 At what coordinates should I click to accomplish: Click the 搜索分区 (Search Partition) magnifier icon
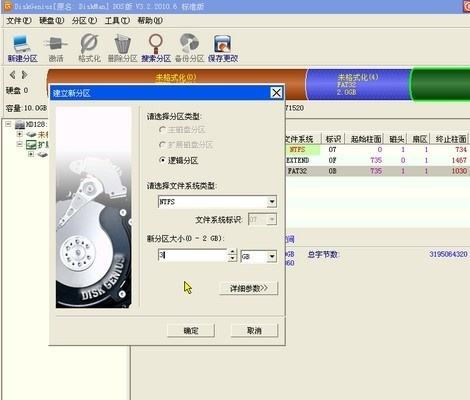click(x=156, y=49)
